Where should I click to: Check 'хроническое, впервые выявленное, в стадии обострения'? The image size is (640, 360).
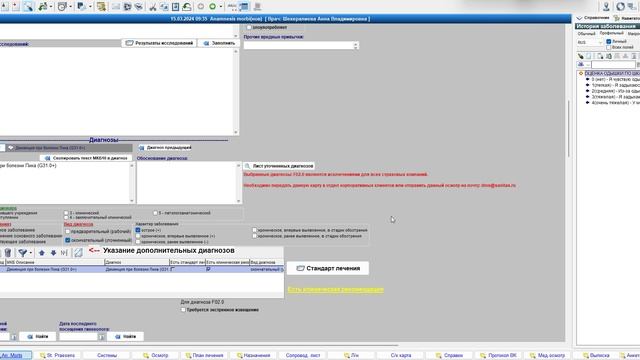(254, 230)
